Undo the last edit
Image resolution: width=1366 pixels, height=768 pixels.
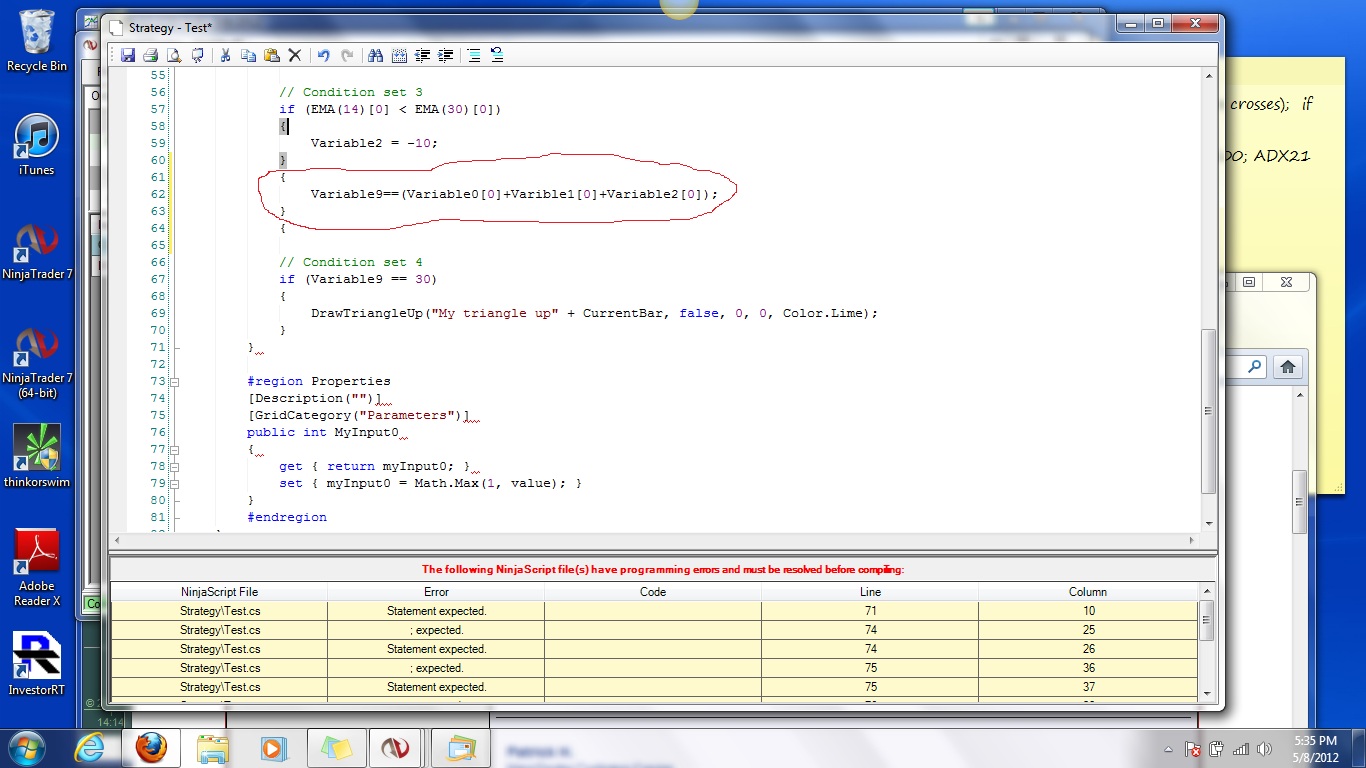pyautogui.click(x=323, y=56)
